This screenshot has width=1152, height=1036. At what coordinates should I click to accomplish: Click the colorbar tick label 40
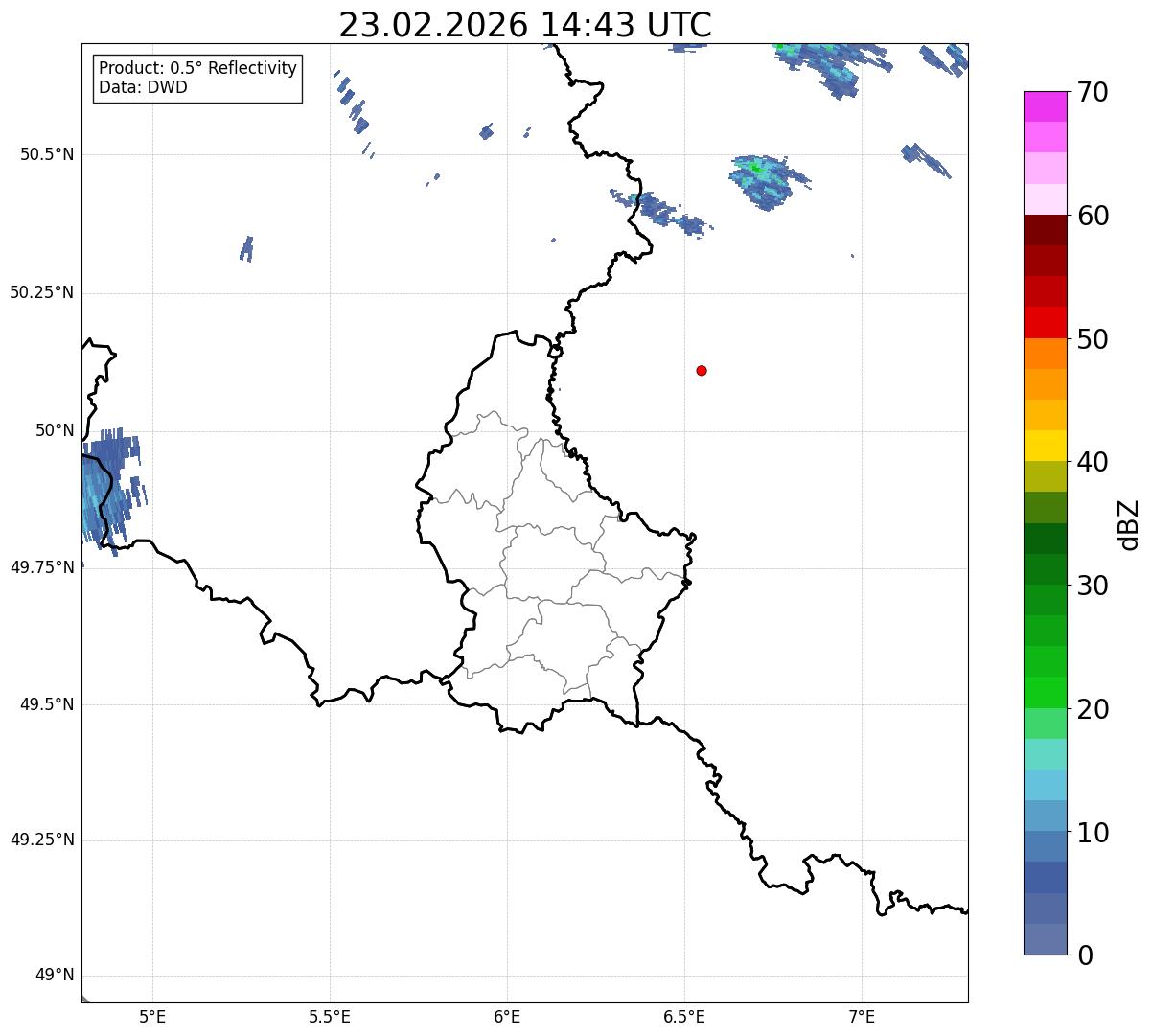coord(1092,462)
